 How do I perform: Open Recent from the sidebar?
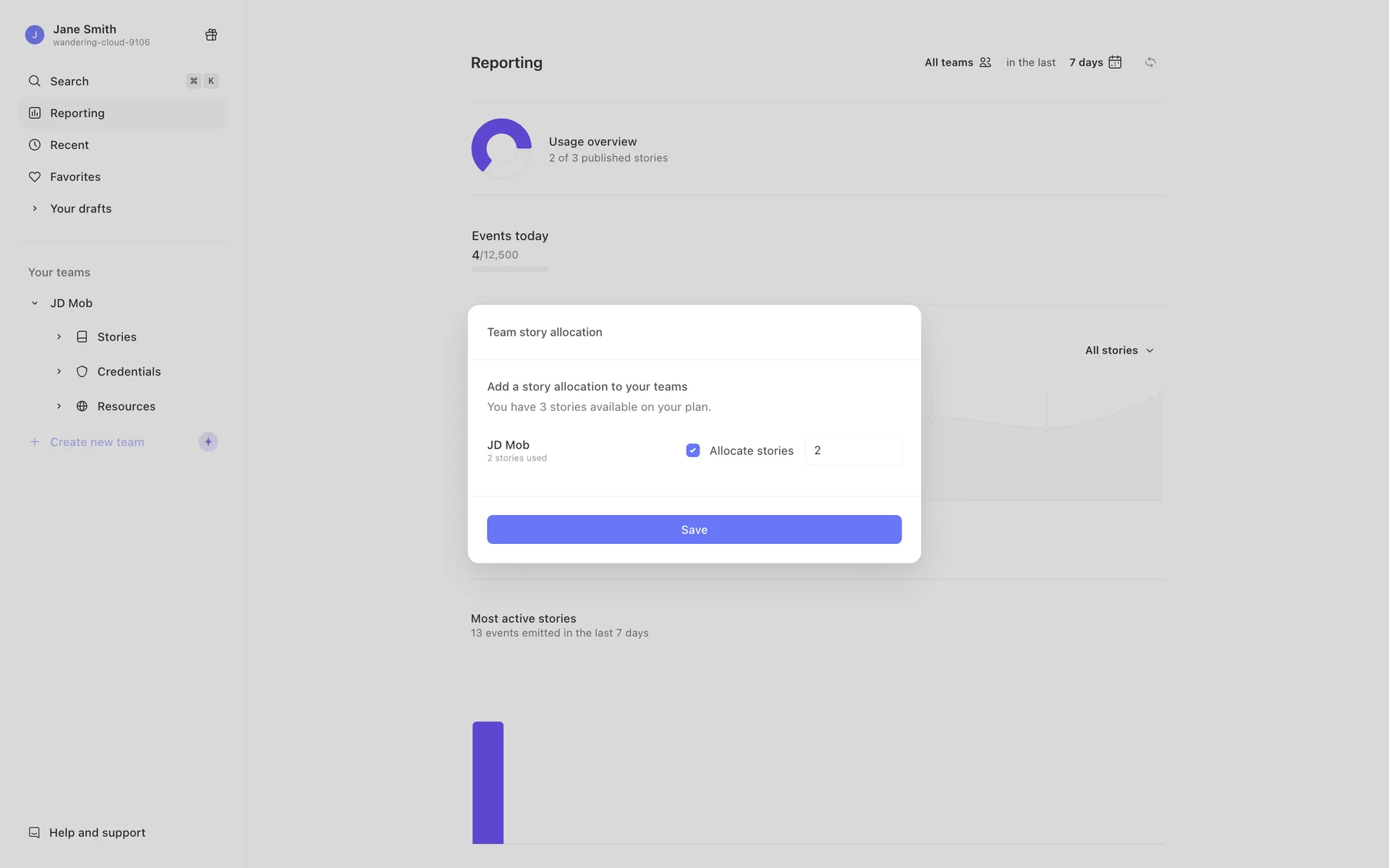69,145
